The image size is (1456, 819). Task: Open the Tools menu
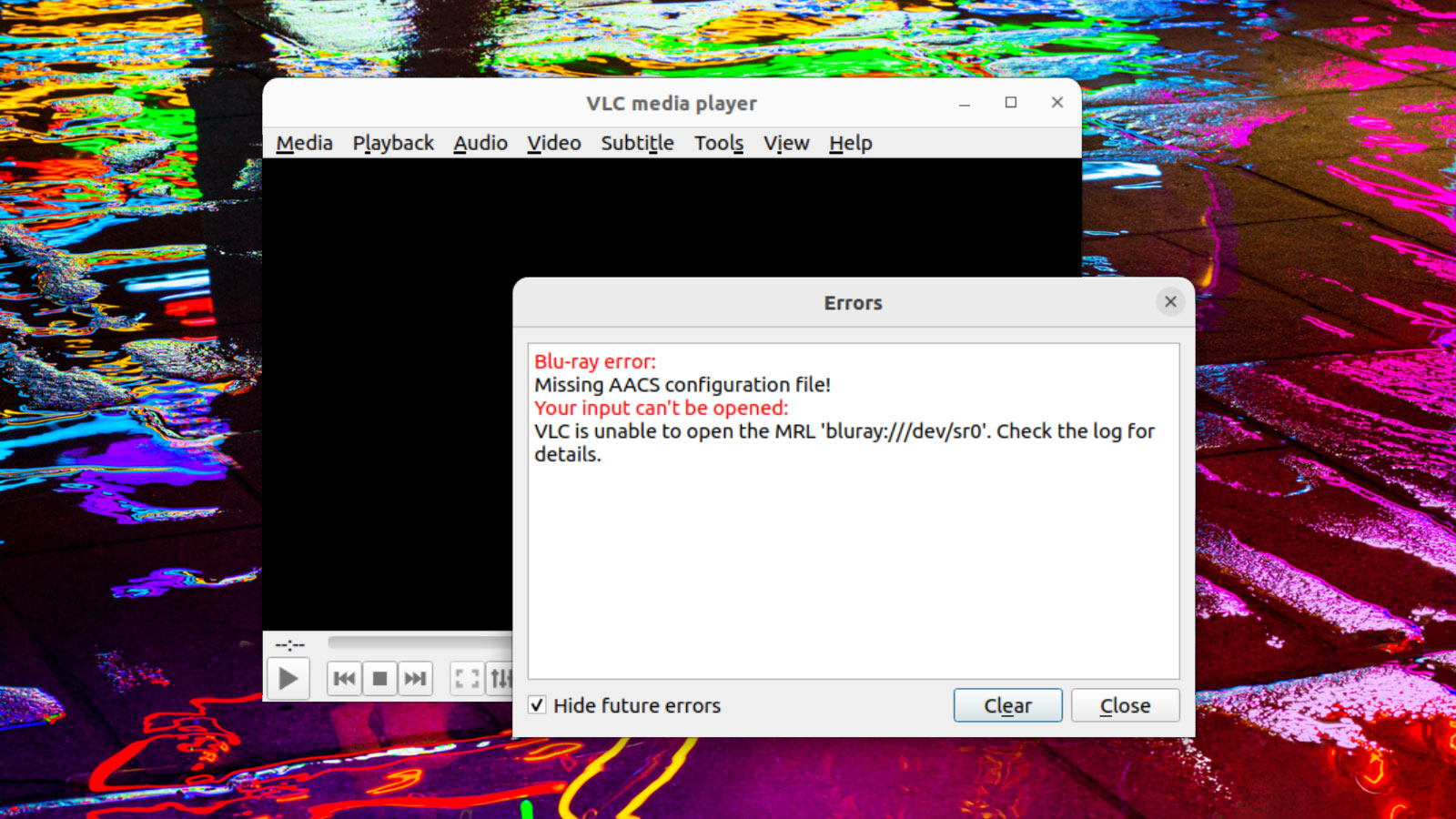pyautogui.click(x=719, y=143)
